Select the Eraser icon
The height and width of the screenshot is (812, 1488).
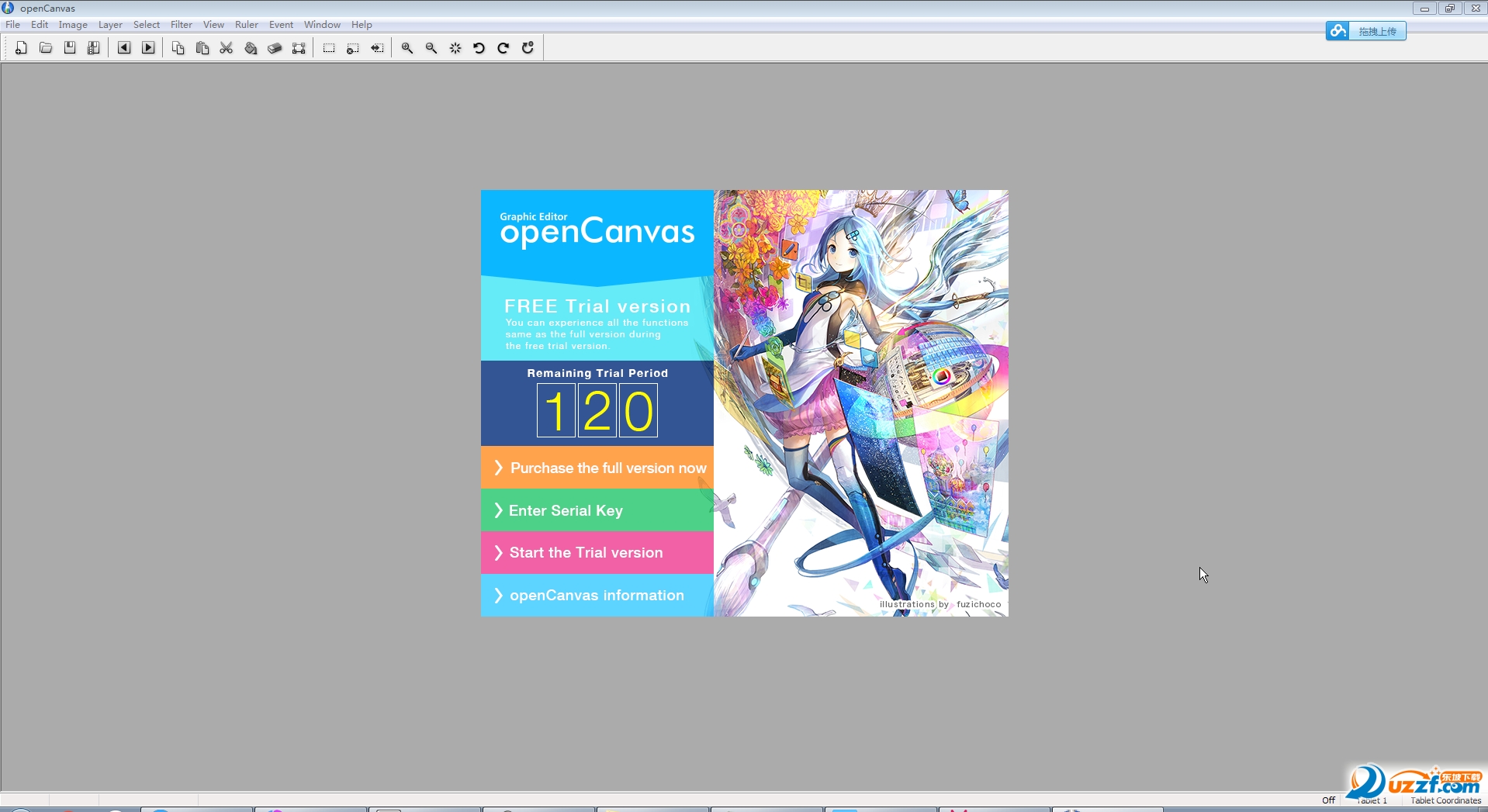pos(275,48)
